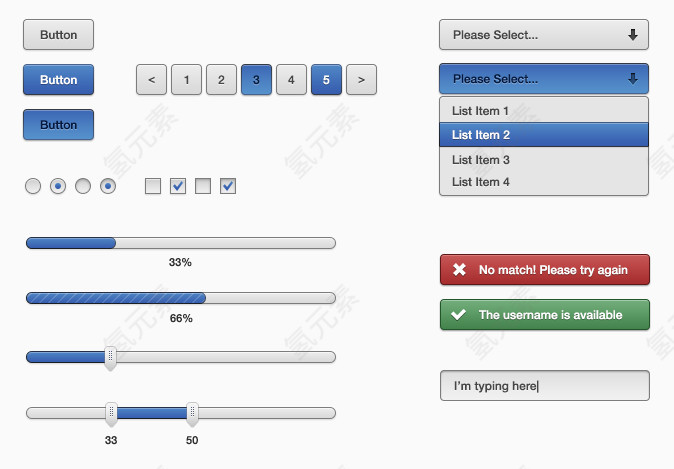Click the blue dropdown's down arrow icon
This screenshot has height=469, width=674.
pyautogui.click(x=632, y=79)
